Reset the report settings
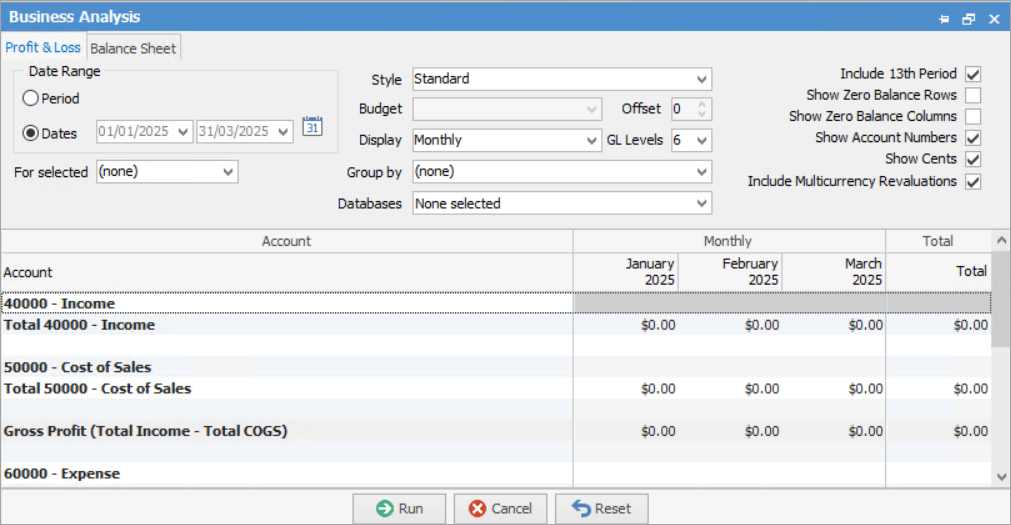This screenshot has height=525, width=1011. pyautogui.click(x=601, y=508)
